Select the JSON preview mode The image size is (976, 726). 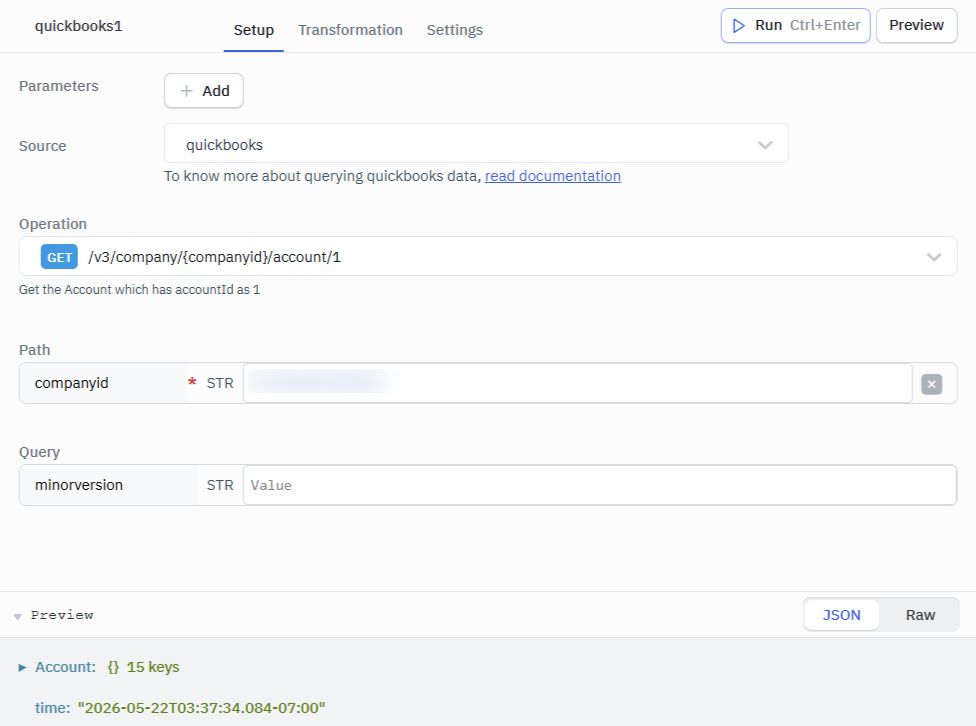842,615
